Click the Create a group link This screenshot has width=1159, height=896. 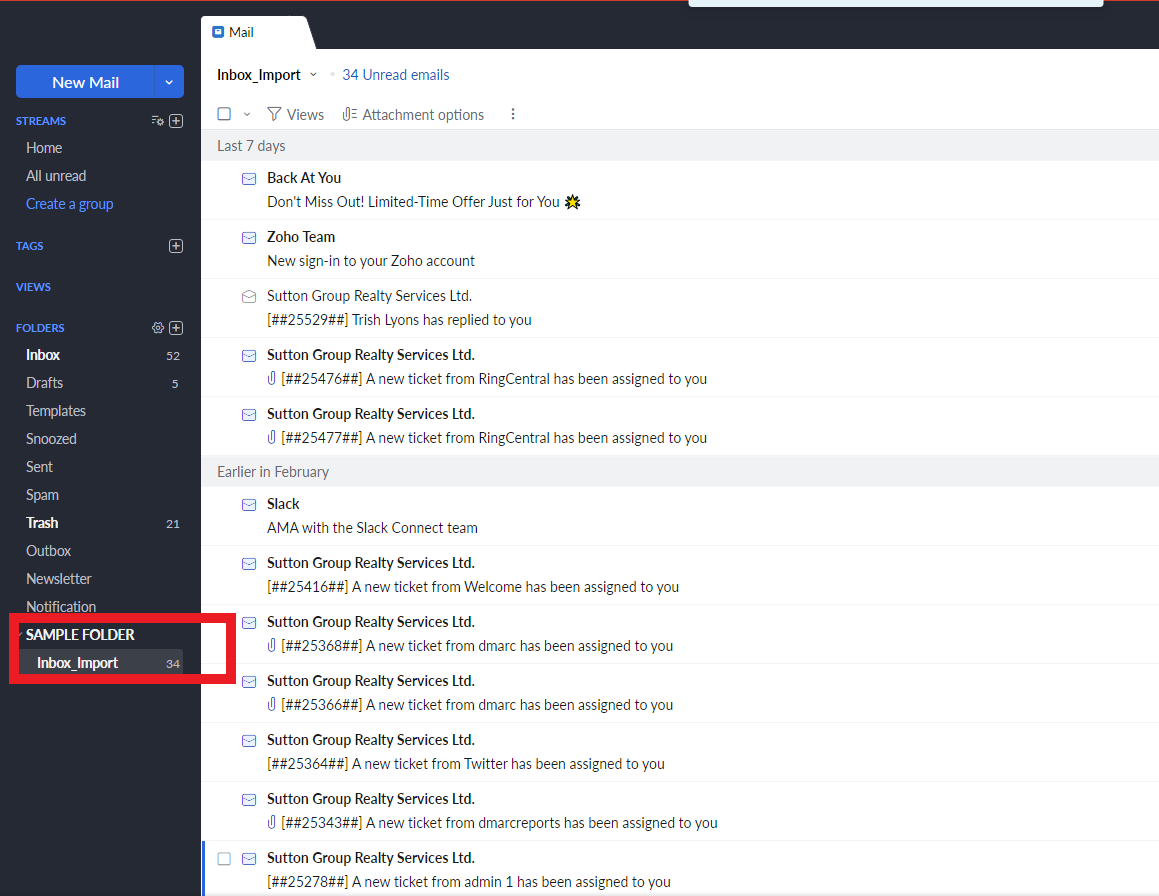69,204
